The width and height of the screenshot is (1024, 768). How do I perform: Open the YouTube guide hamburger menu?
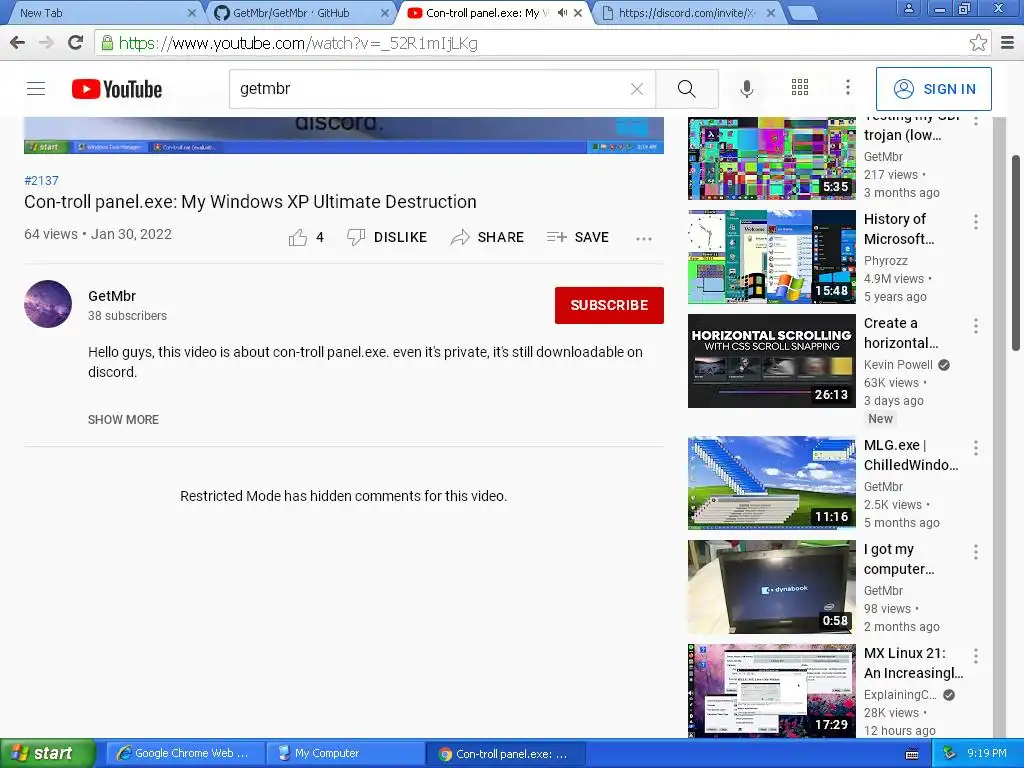click(x=36, y=89)
